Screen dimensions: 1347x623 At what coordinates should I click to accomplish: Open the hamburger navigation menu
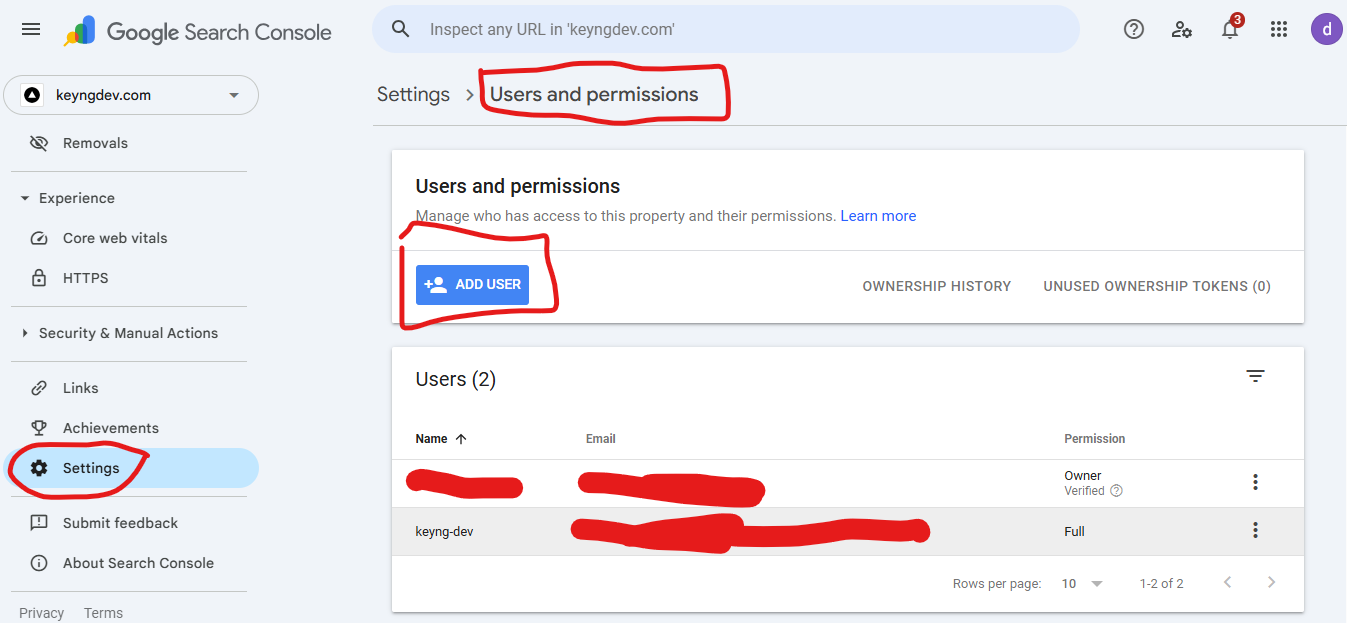click(x=30, y=29)
